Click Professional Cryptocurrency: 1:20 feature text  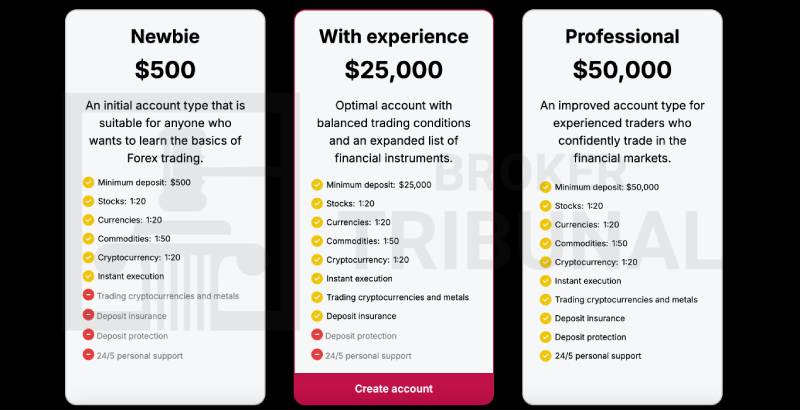pos(596,262)
